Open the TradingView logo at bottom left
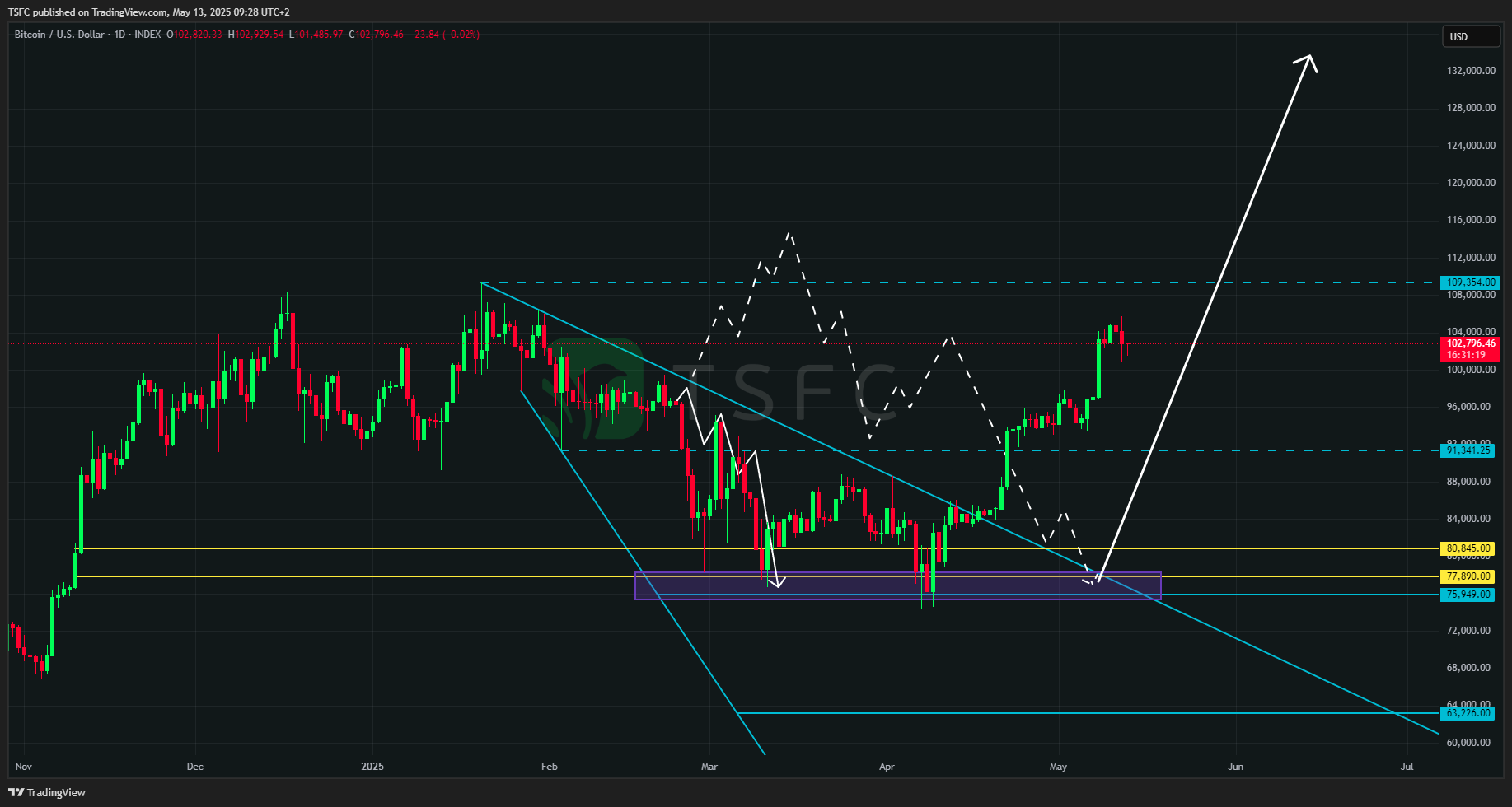This screenshot has width=1512, height=807. point(48,792)
